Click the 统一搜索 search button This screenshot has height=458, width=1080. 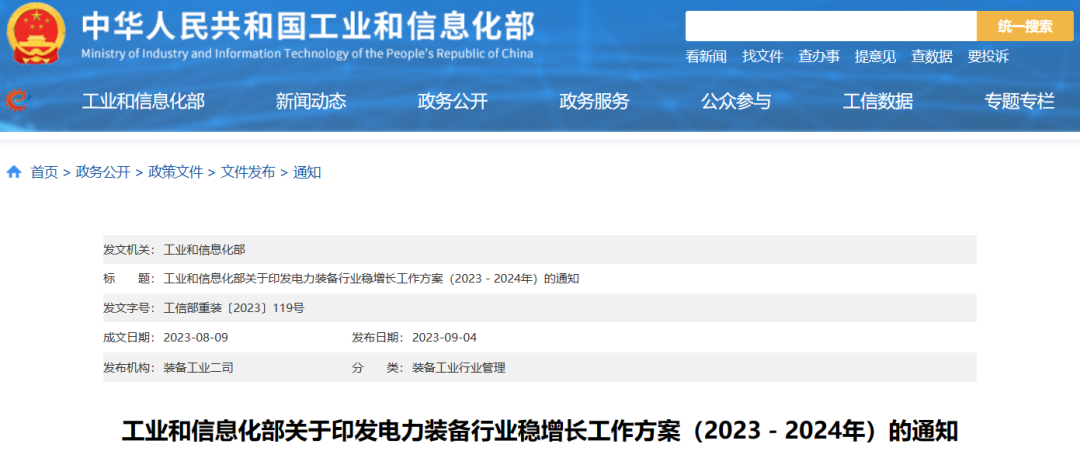(x=1025, y=26)
